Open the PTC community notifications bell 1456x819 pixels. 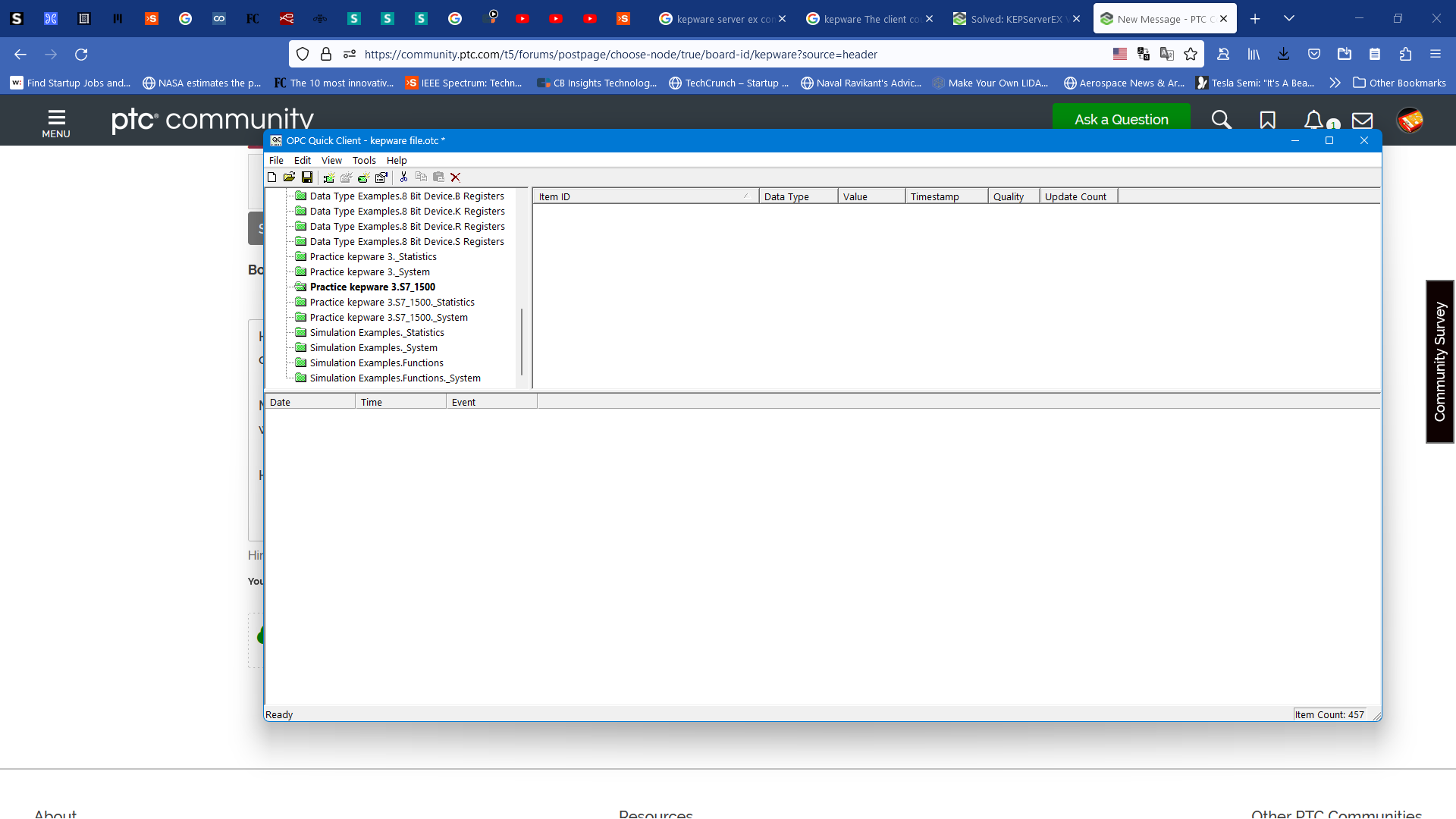coord(1313,120)
